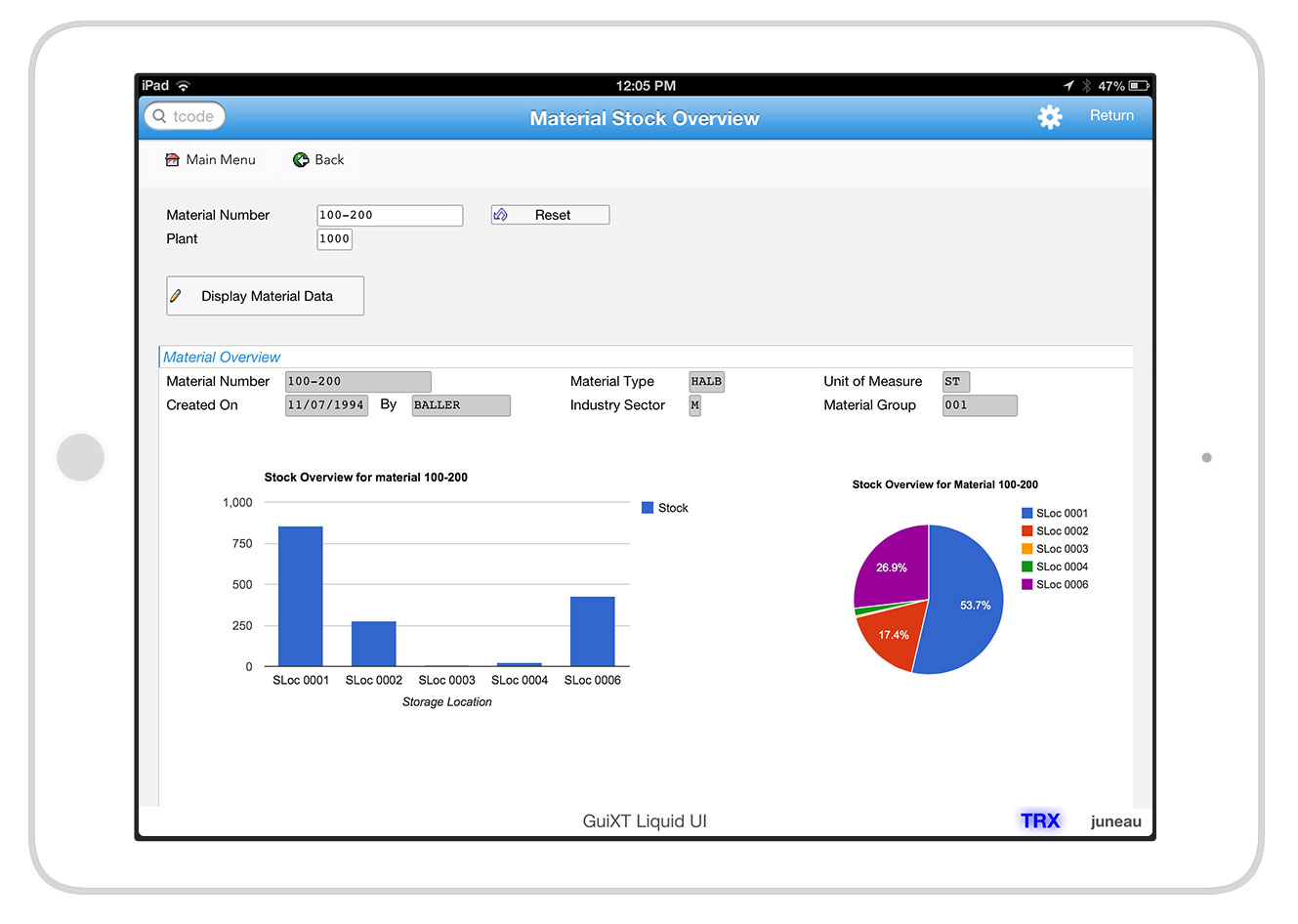Image resolution: width=1298 pixels, height=924 pixels.
Task: Click the Material Number input field
Action: point(389,215)
